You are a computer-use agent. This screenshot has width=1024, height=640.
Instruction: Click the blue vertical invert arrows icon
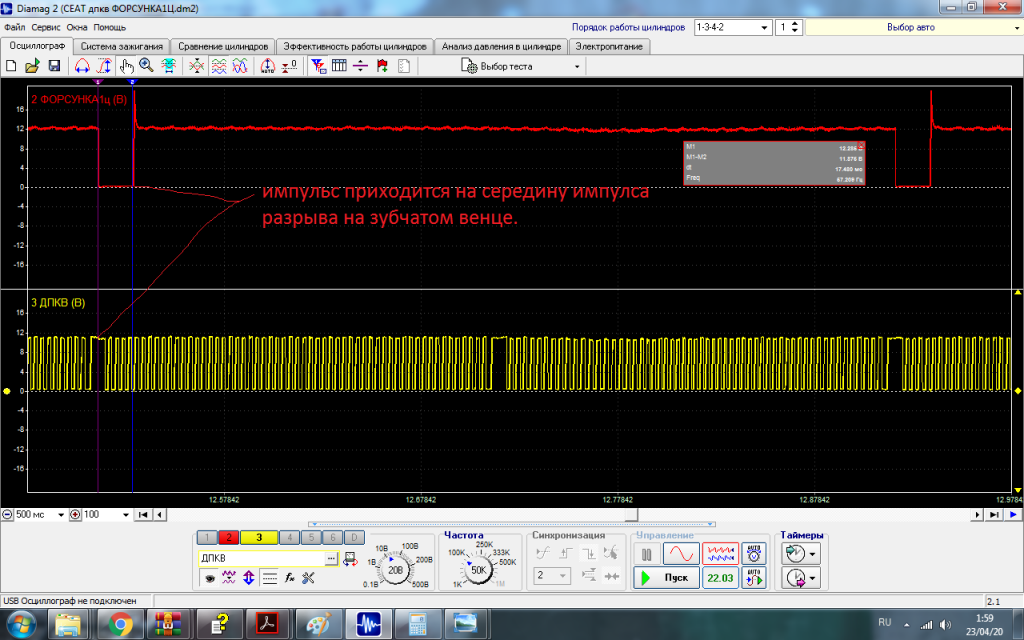(x=249, y=578)
